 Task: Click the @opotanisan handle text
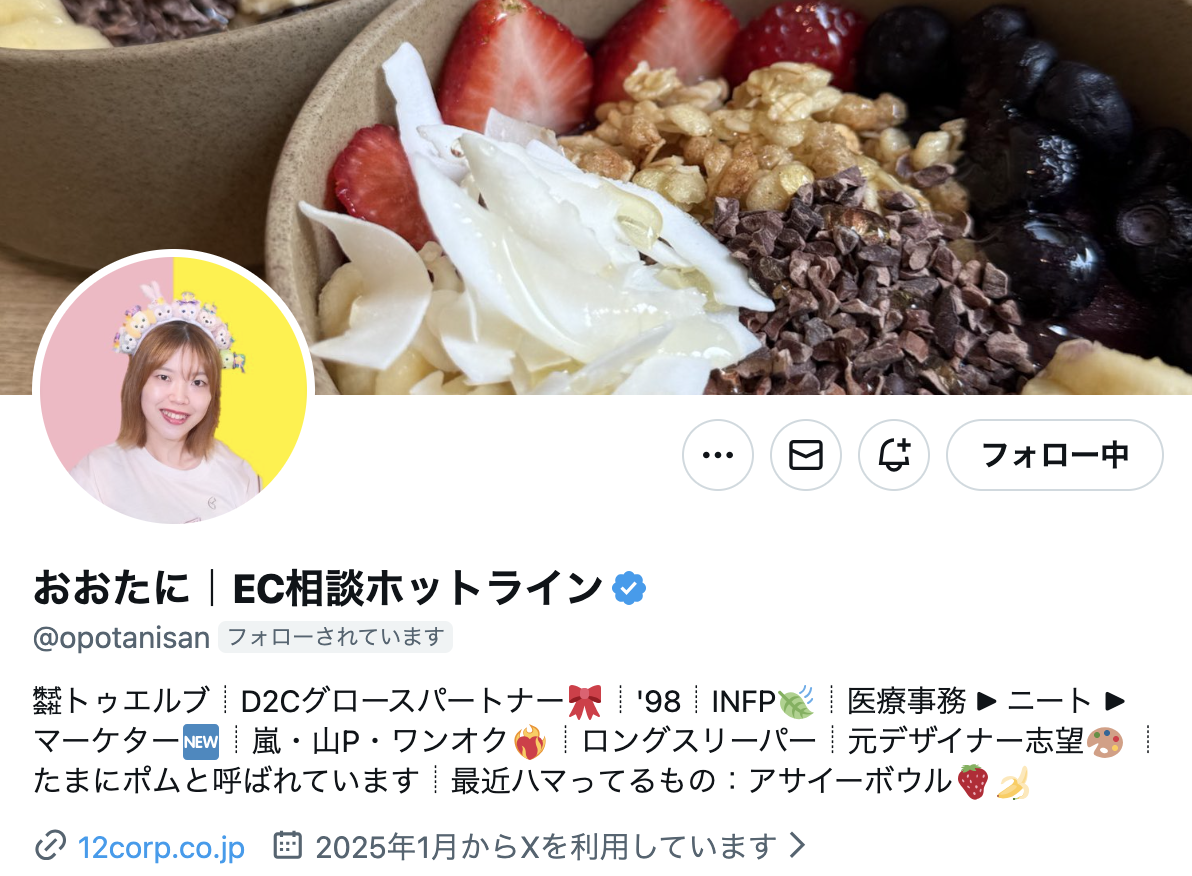tap(122, 638)
